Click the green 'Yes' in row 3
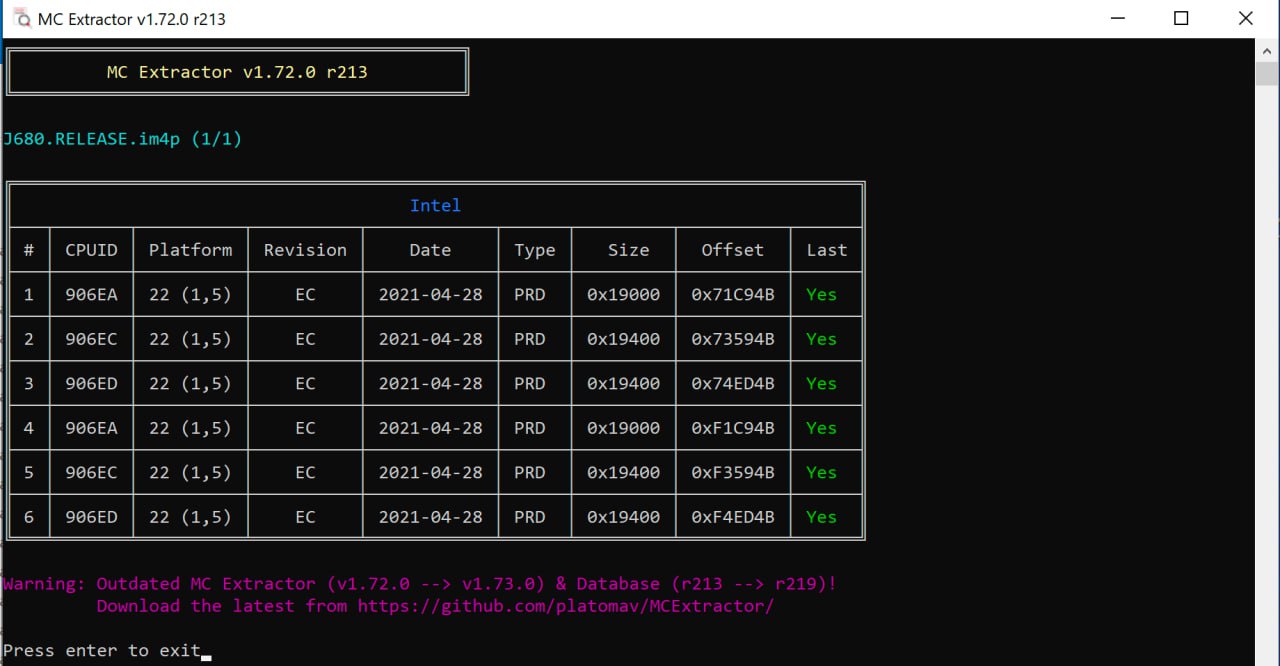This screenshot has width=1280, height=666. click(x=821, y=384)
